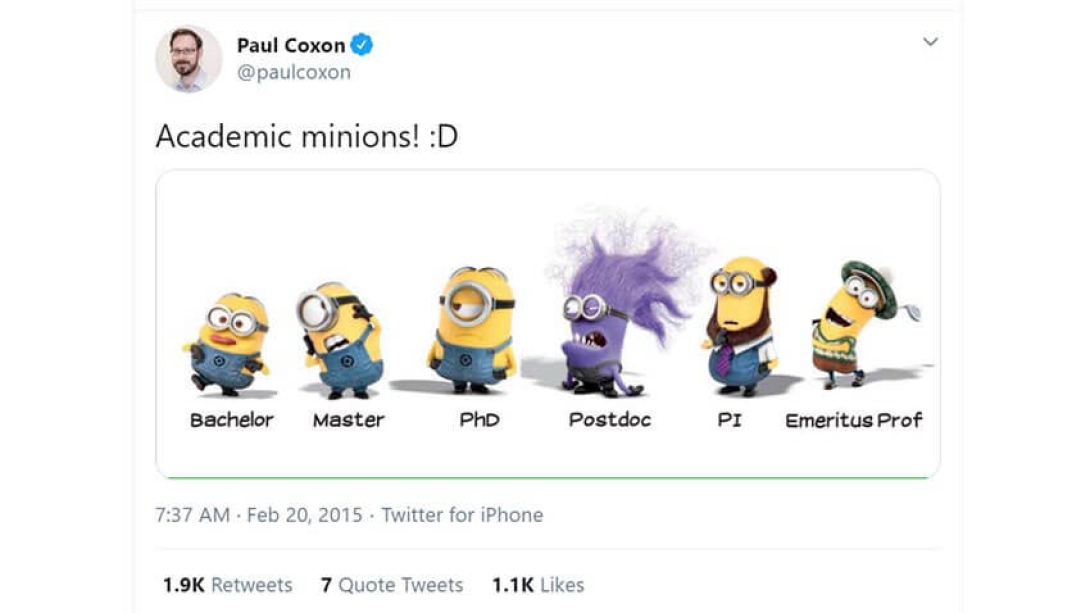Click the Emeritus Prof caption text
The height and width of the screenshot is (613, 1090).
pos(853,420)
